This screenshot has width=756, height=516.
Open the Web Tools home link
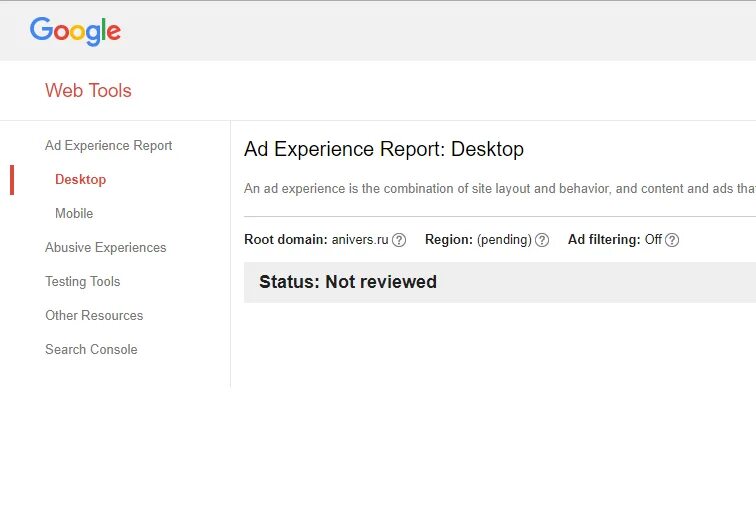88,91
